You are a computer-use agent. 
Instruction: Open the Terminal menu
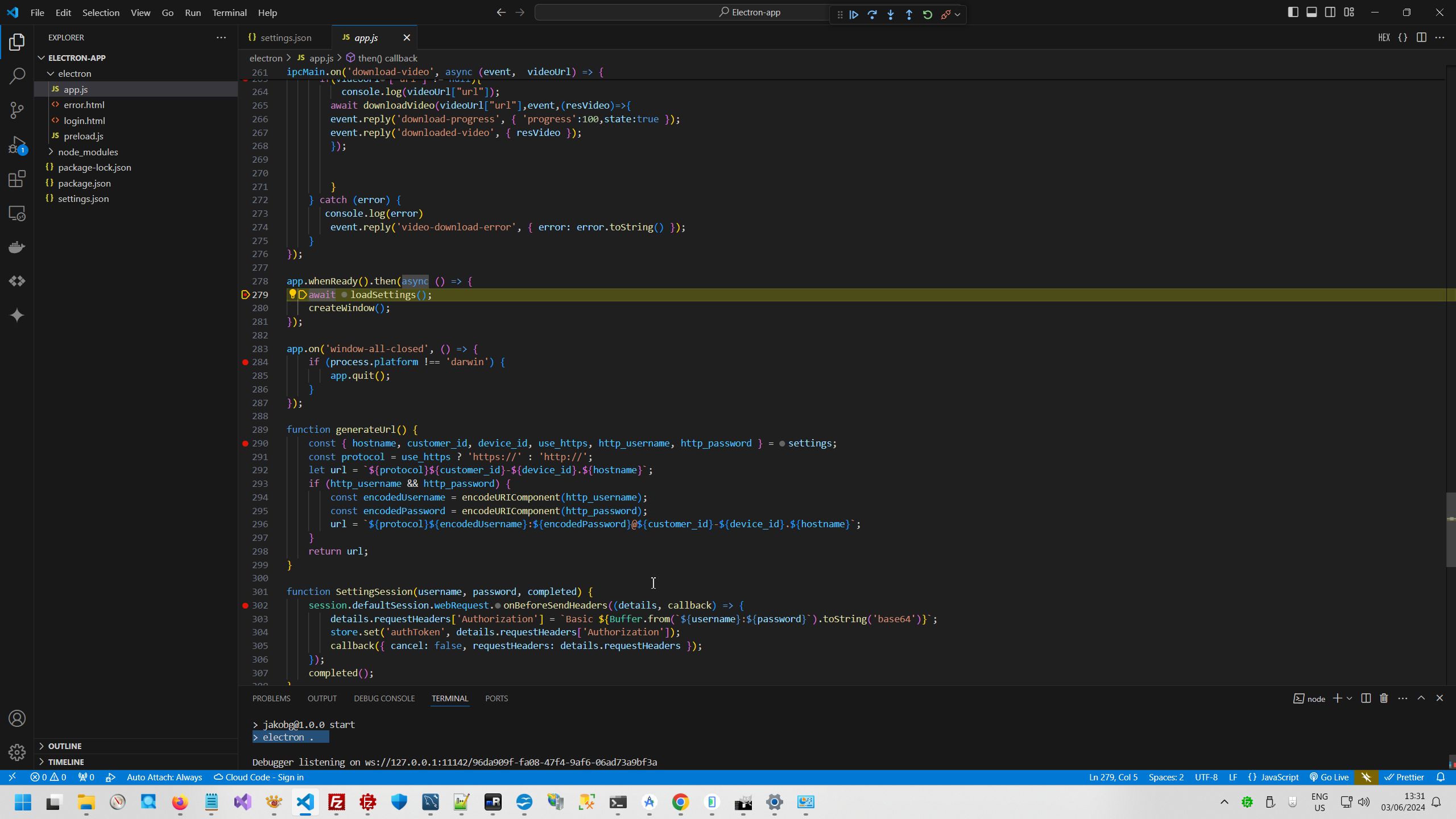229,13
